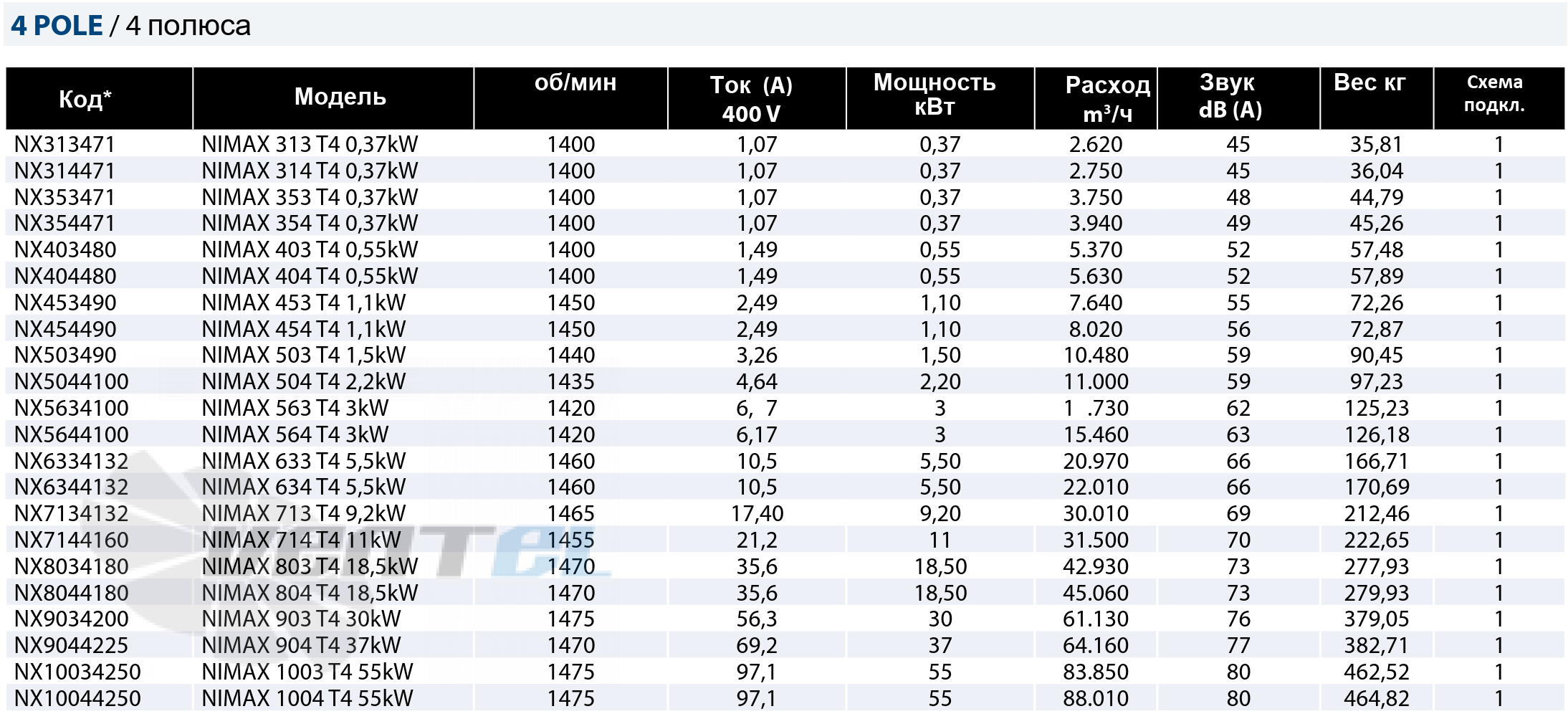The image size is (1568, 724).
Task: Click model NIMAX 404 T4 0,55kW
Action: (x=310, y=277)
